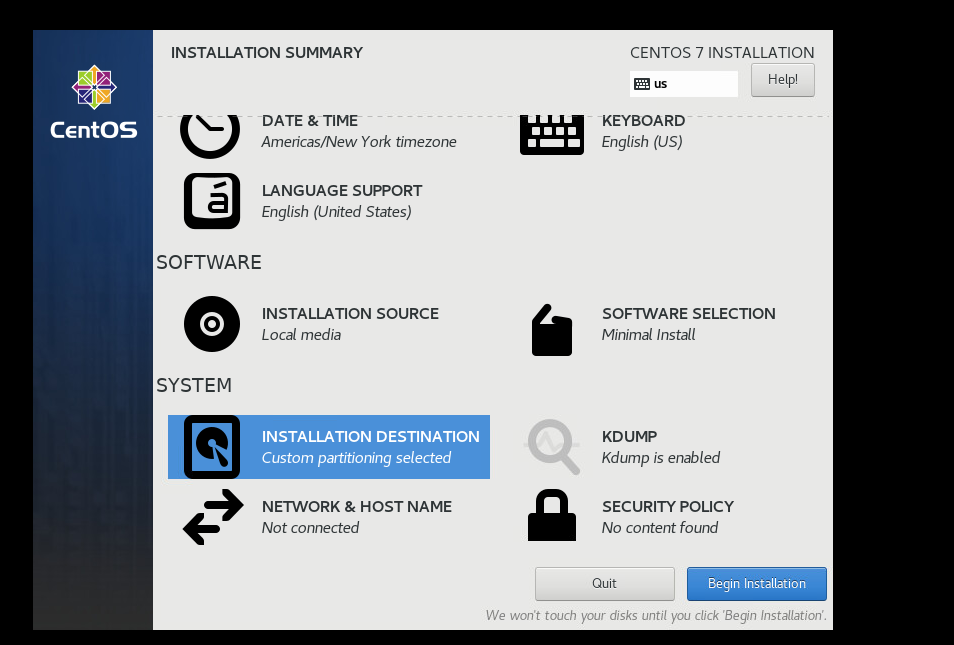
Task: Open the INSTALLATION SOURCE label
Action: tap(350, 313)
